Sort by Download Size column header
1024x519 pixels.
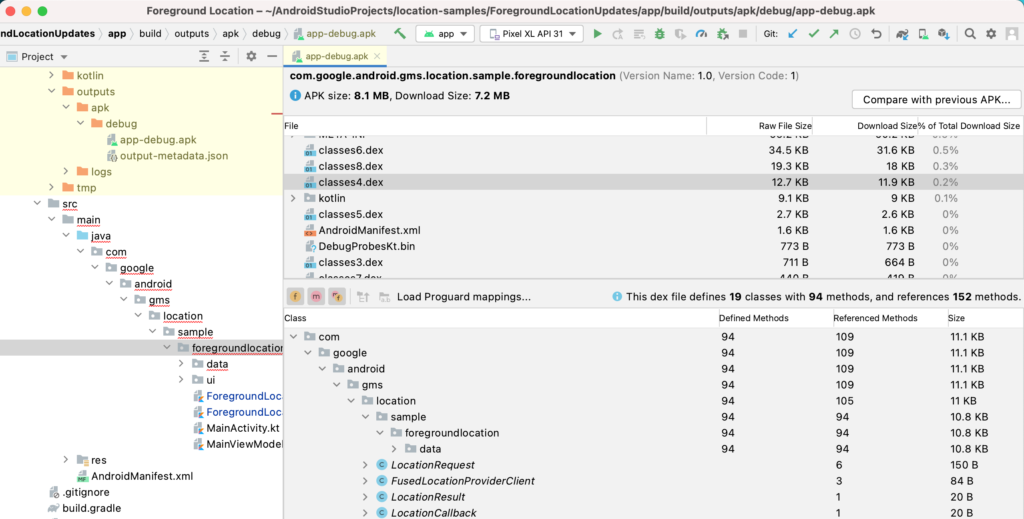[x=865, y=125]
